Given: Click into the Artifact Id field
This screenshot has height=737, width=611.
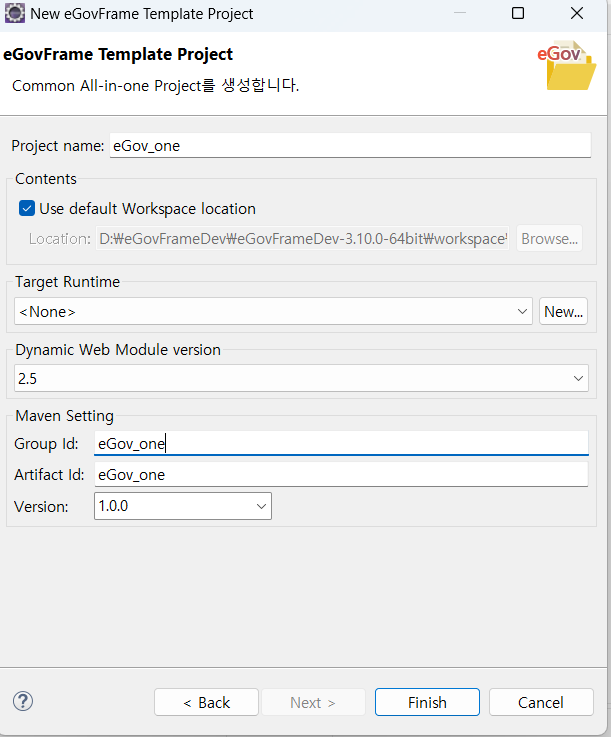Looking at the screenshot, I should [341, 474].
